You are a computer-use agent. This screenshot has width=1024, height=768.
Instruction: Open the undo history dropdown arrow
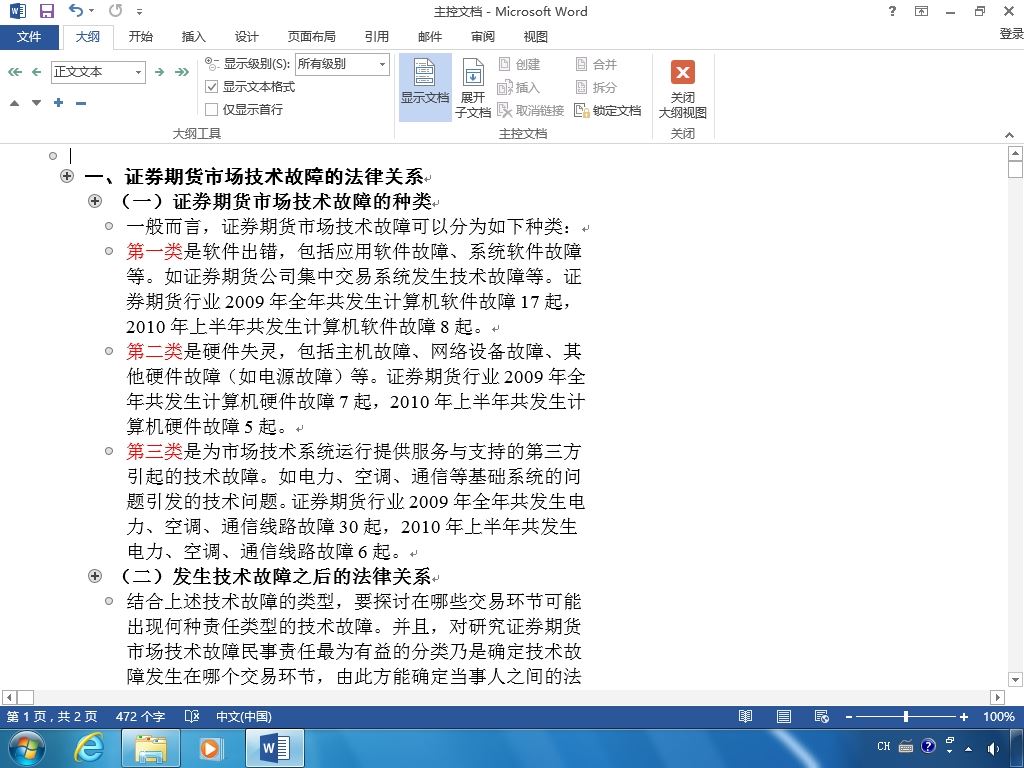[x=91, y=11]
